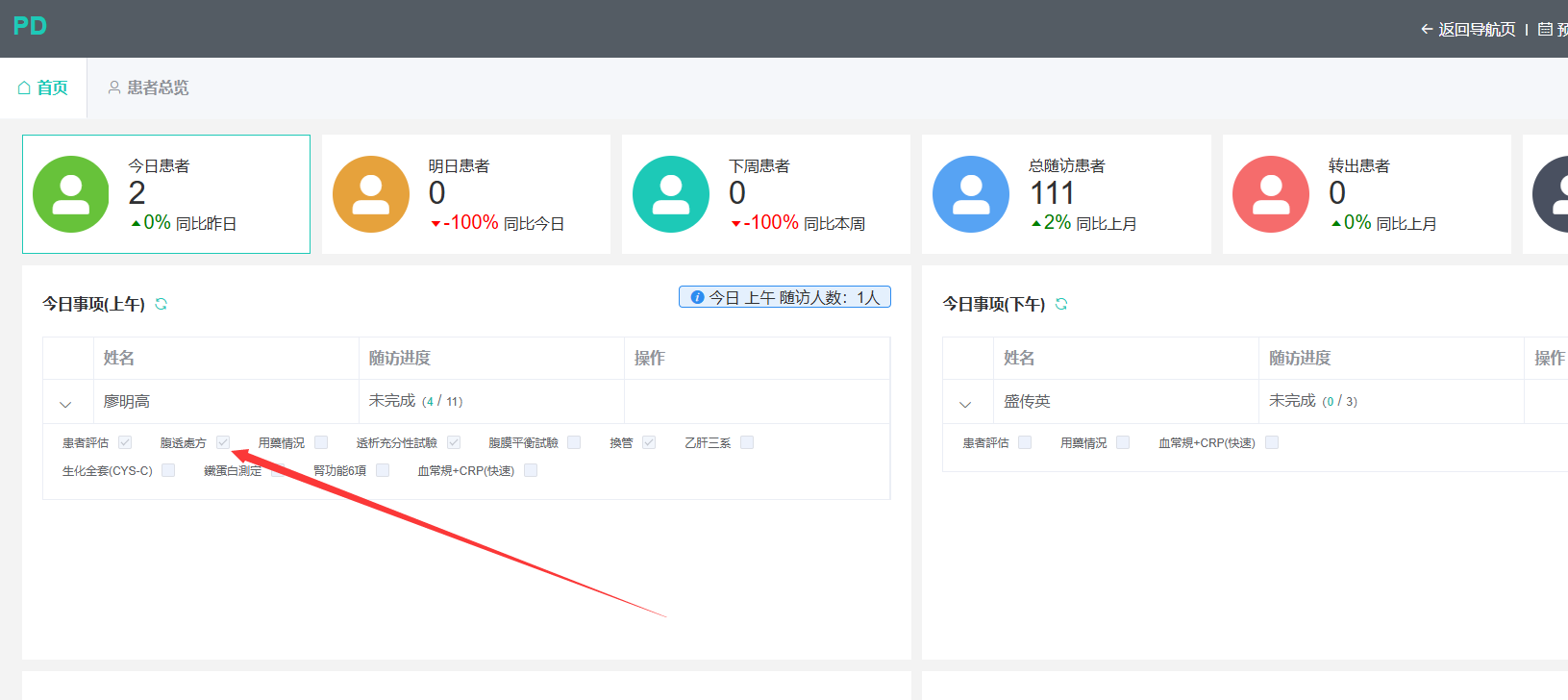This screenshot has width=1568, height=700.
Task: Click the PD logo
Action: pos(30,26)
